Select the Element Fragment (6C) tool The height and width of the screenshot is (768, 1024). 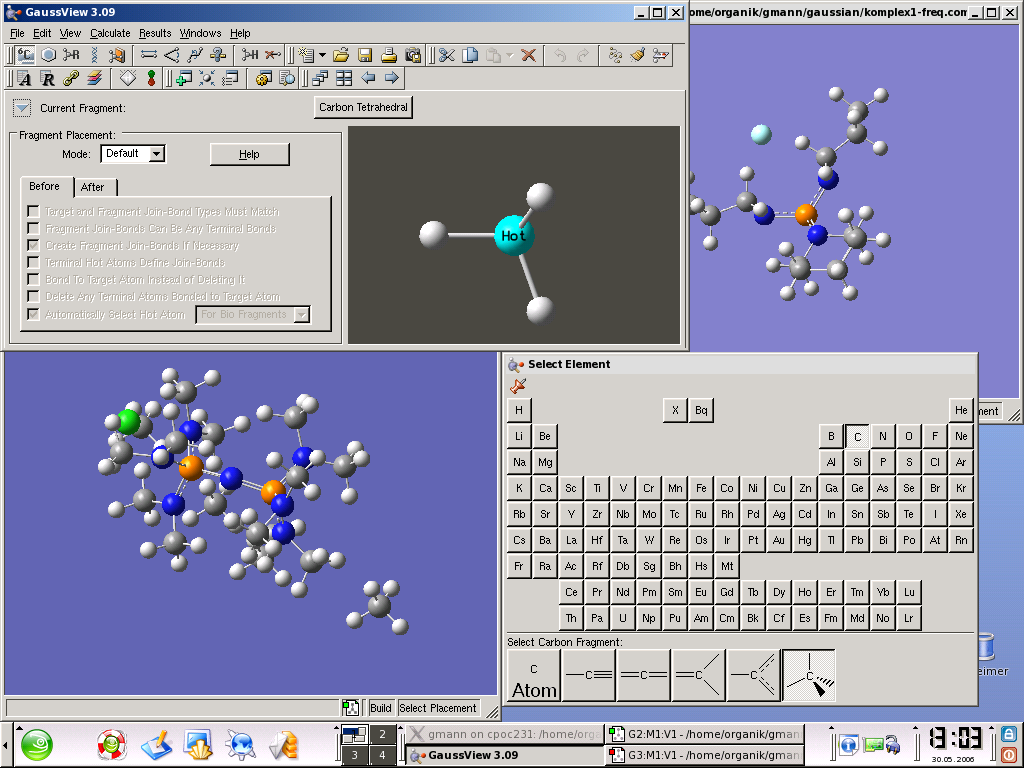pyautogui.click(x=25, y=56)
